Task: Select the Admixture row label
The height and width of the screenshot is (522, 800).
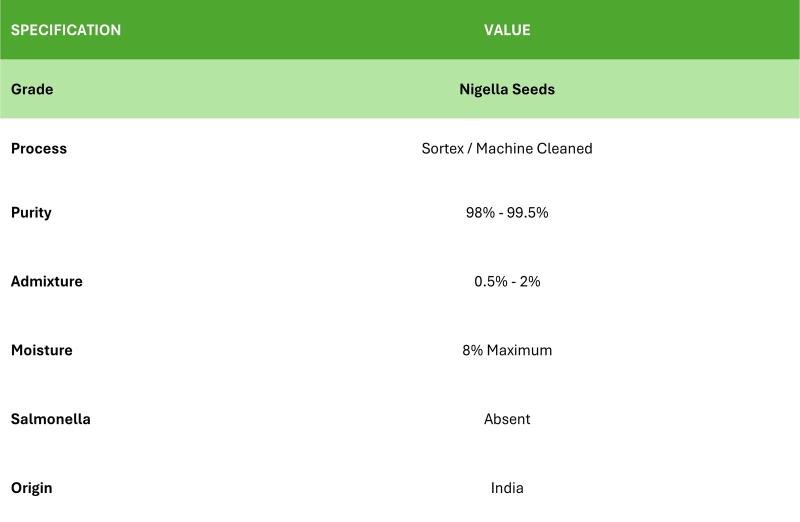Action: tap(47, 281)
